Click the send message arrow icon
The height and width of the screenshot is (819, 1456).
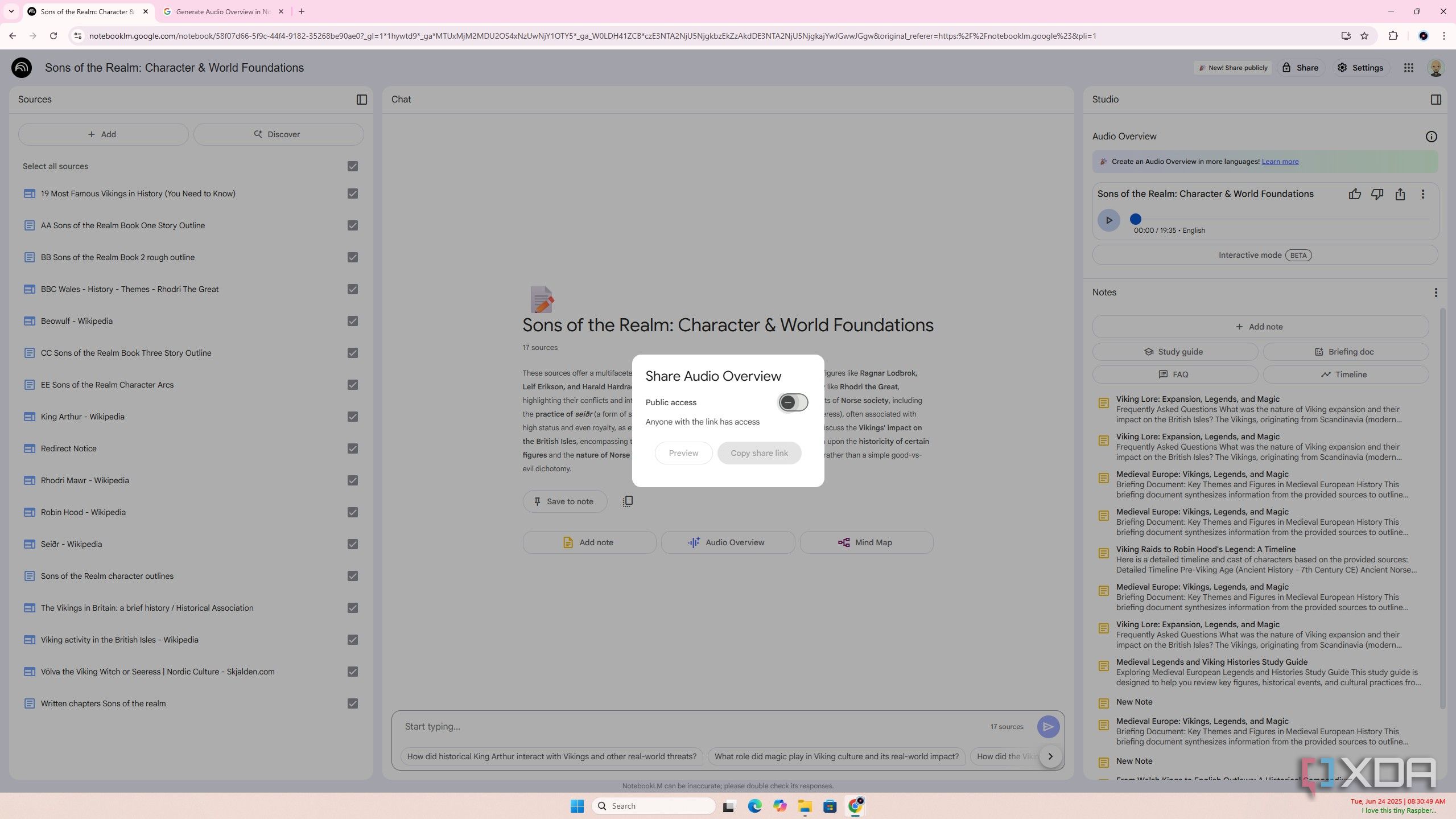[x=1047, y=727]
